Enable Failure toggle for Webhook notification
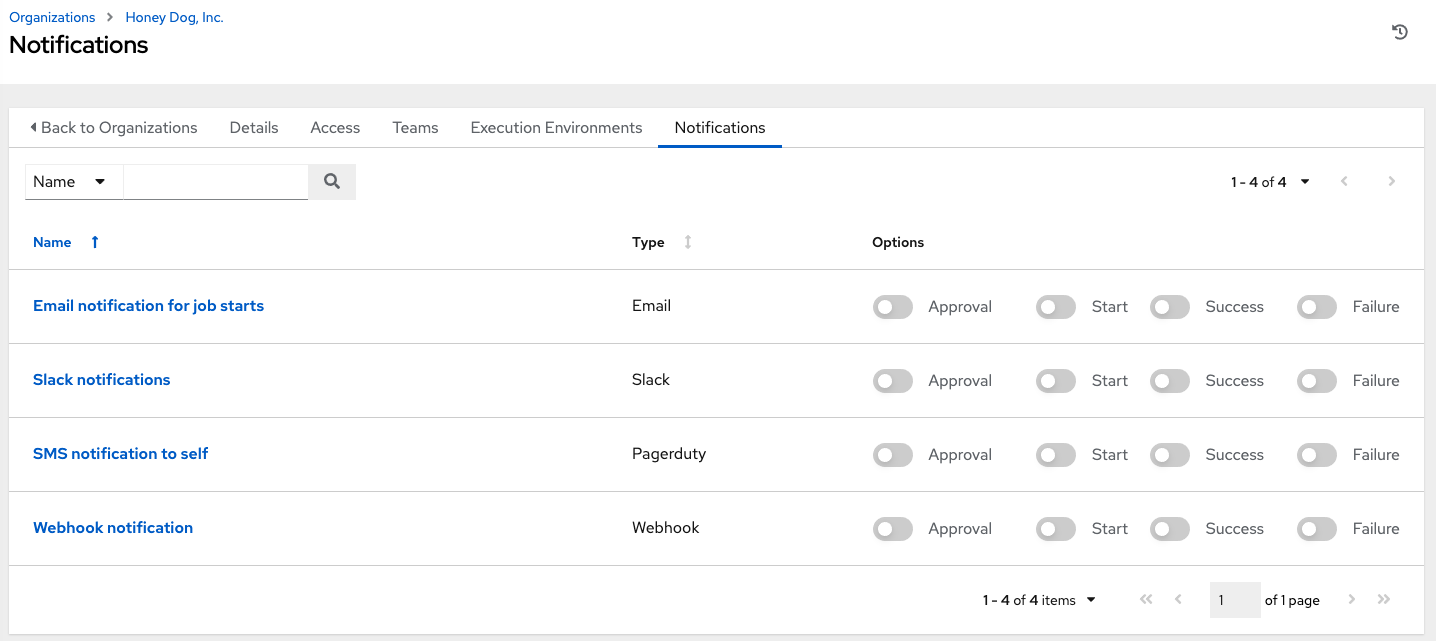Viewport: 1436px width, 641px height. (x=1316, y=528)
